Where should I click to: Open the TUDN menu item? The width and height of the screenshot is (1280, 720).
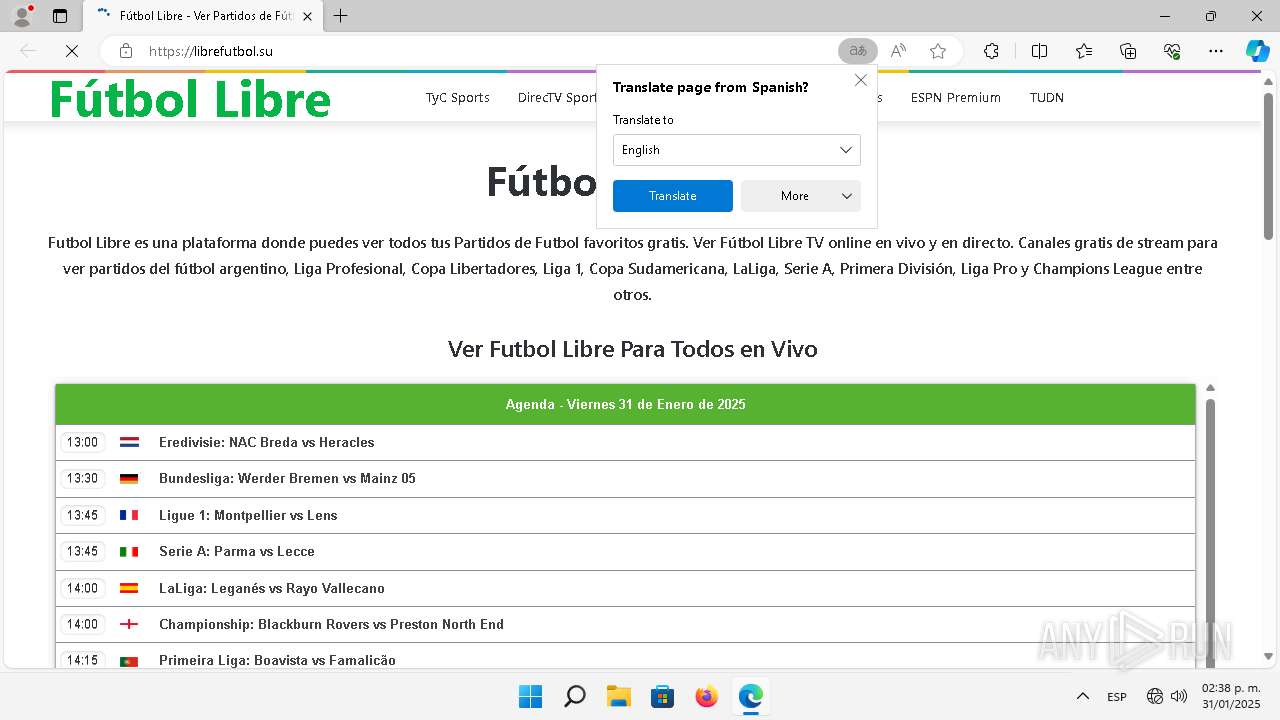click(x=1047, y=98)
